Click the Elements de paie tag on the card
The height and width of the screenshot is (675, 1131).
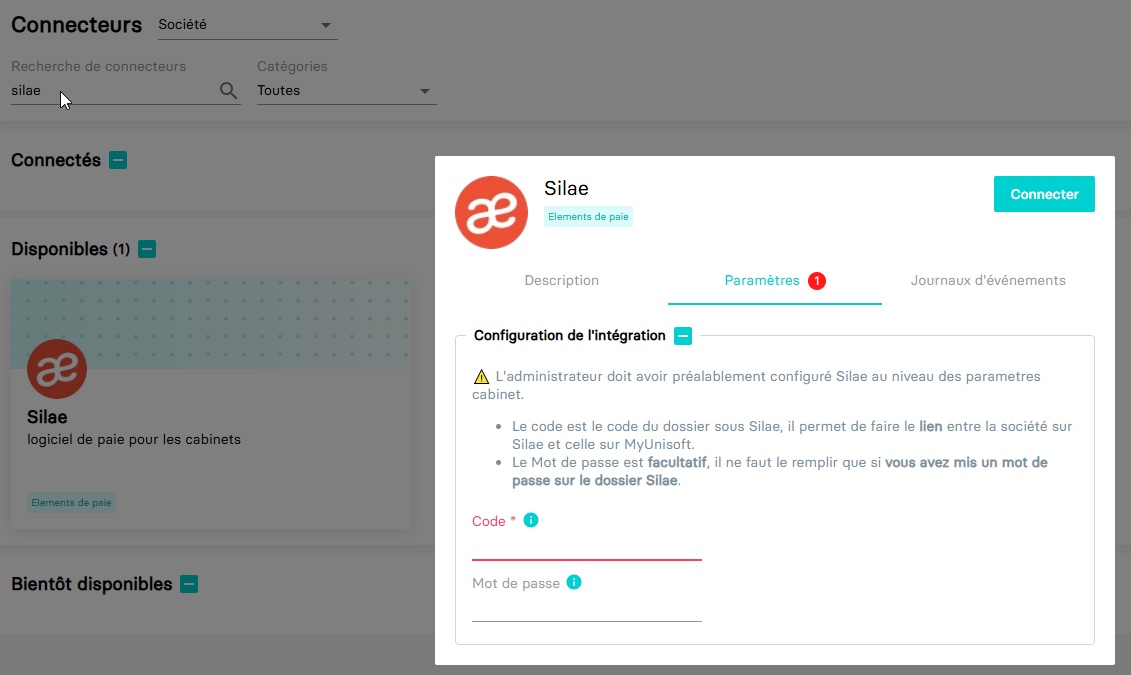71,503
